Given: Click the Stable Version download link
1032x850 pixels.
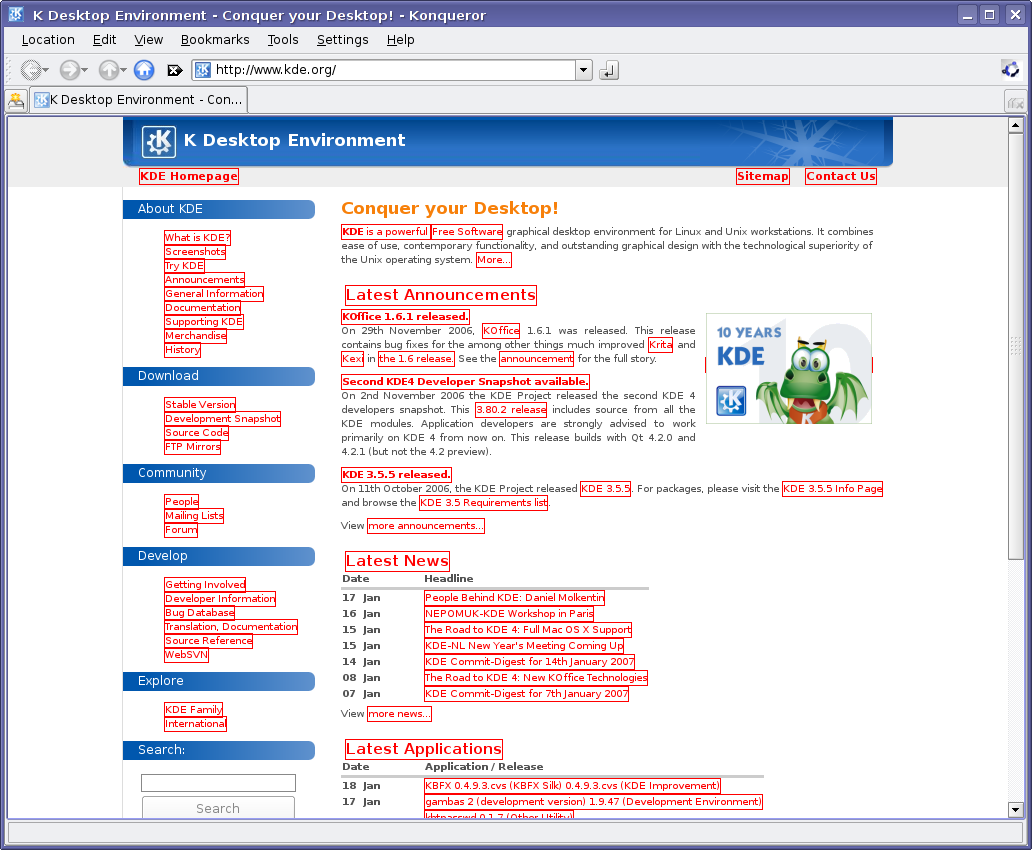Looking at the screenshot, I should click(200, 404).
